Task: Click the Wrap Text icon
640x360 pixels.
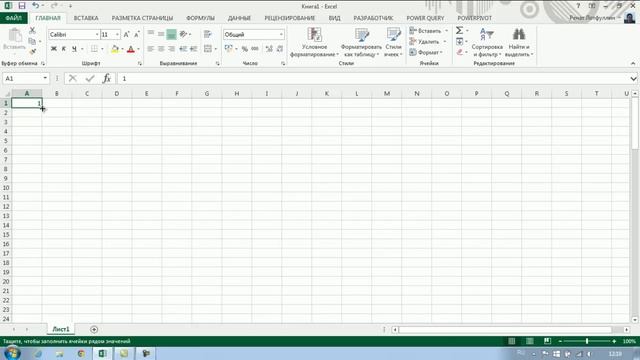Action: 208,35
